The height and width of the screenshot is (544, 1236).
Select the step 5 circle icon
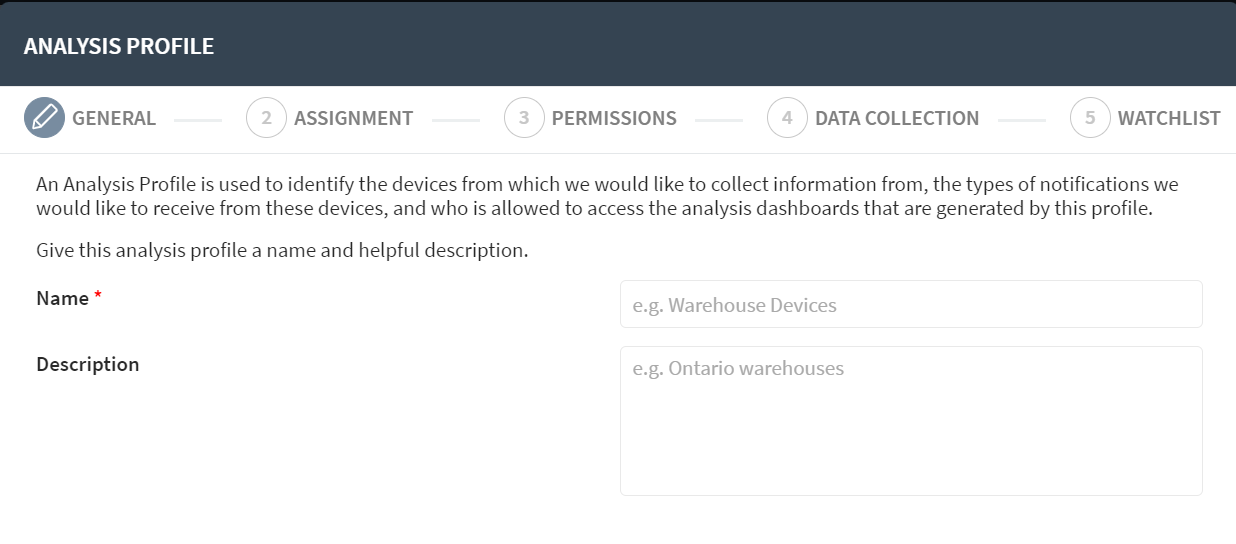[1090, 118]
